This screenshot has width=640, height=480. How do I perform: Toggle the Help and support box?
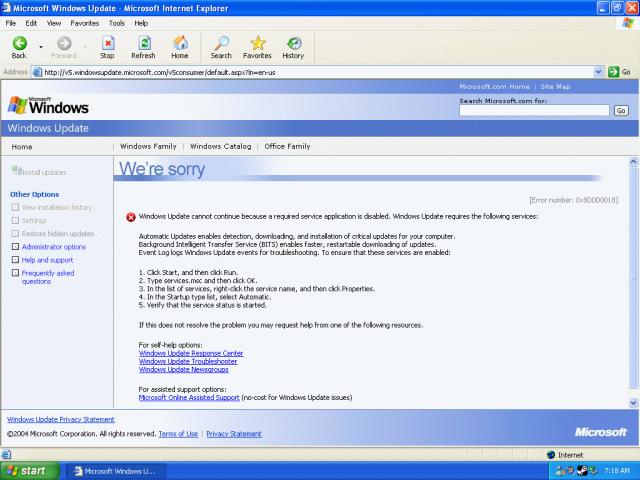point(16,260)
